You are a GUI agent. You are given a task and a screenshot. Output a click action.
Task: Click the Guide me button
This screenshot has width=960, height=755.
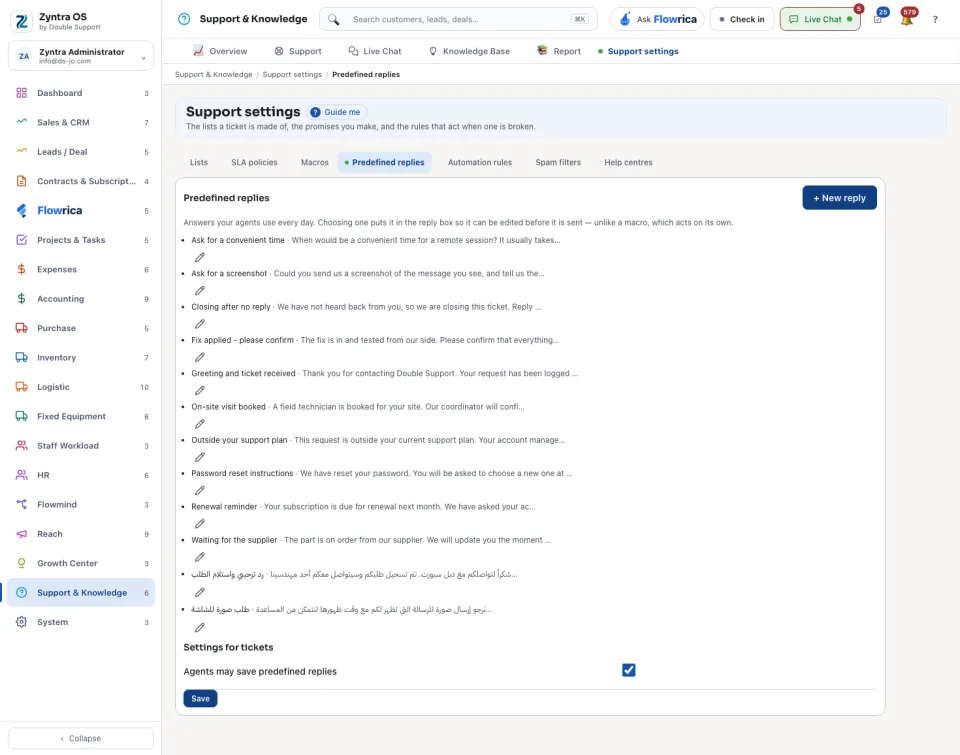click(x=336, y=112)
